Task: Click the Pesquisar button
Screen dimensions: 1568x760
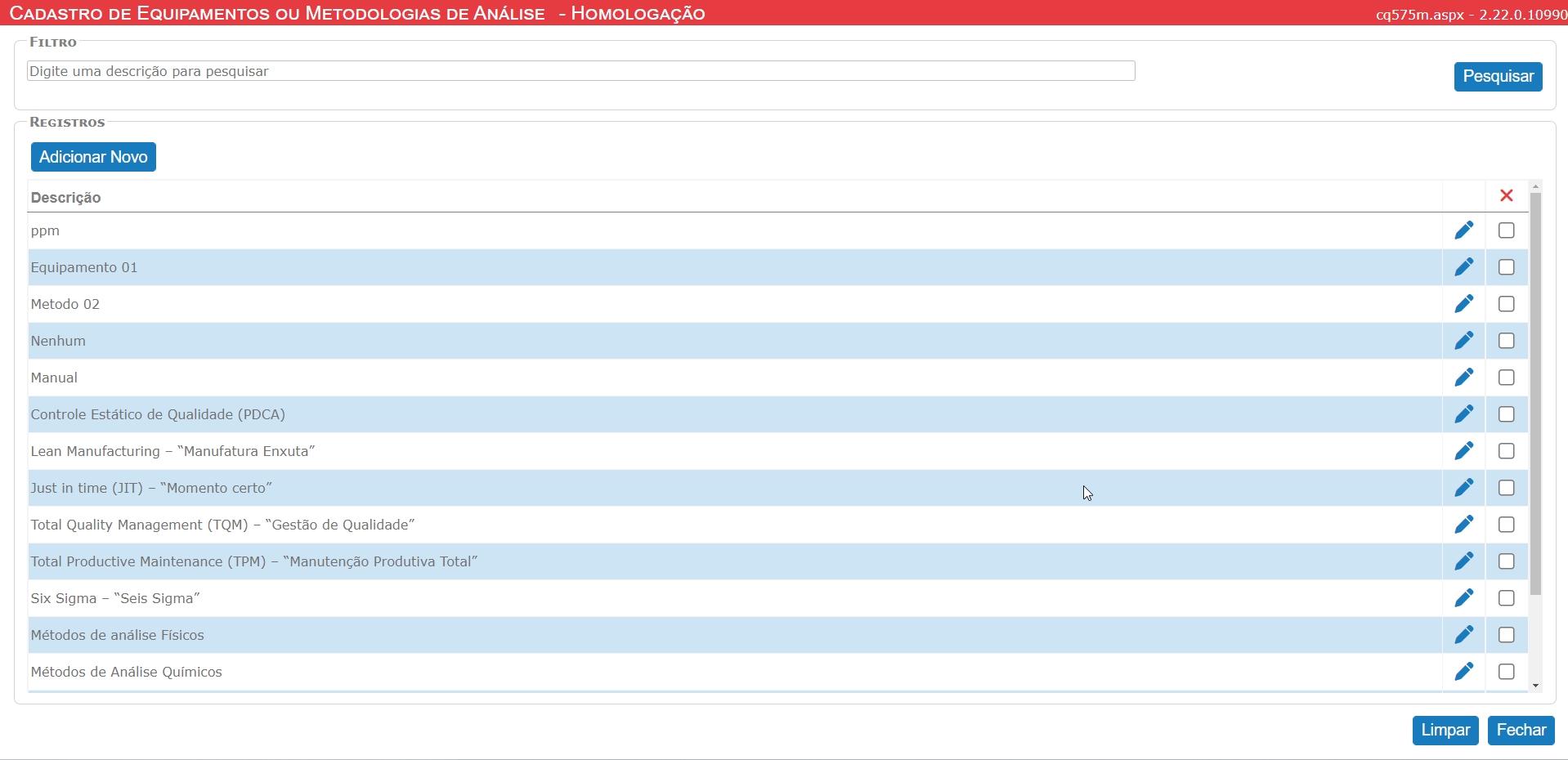Action: 1498,76
